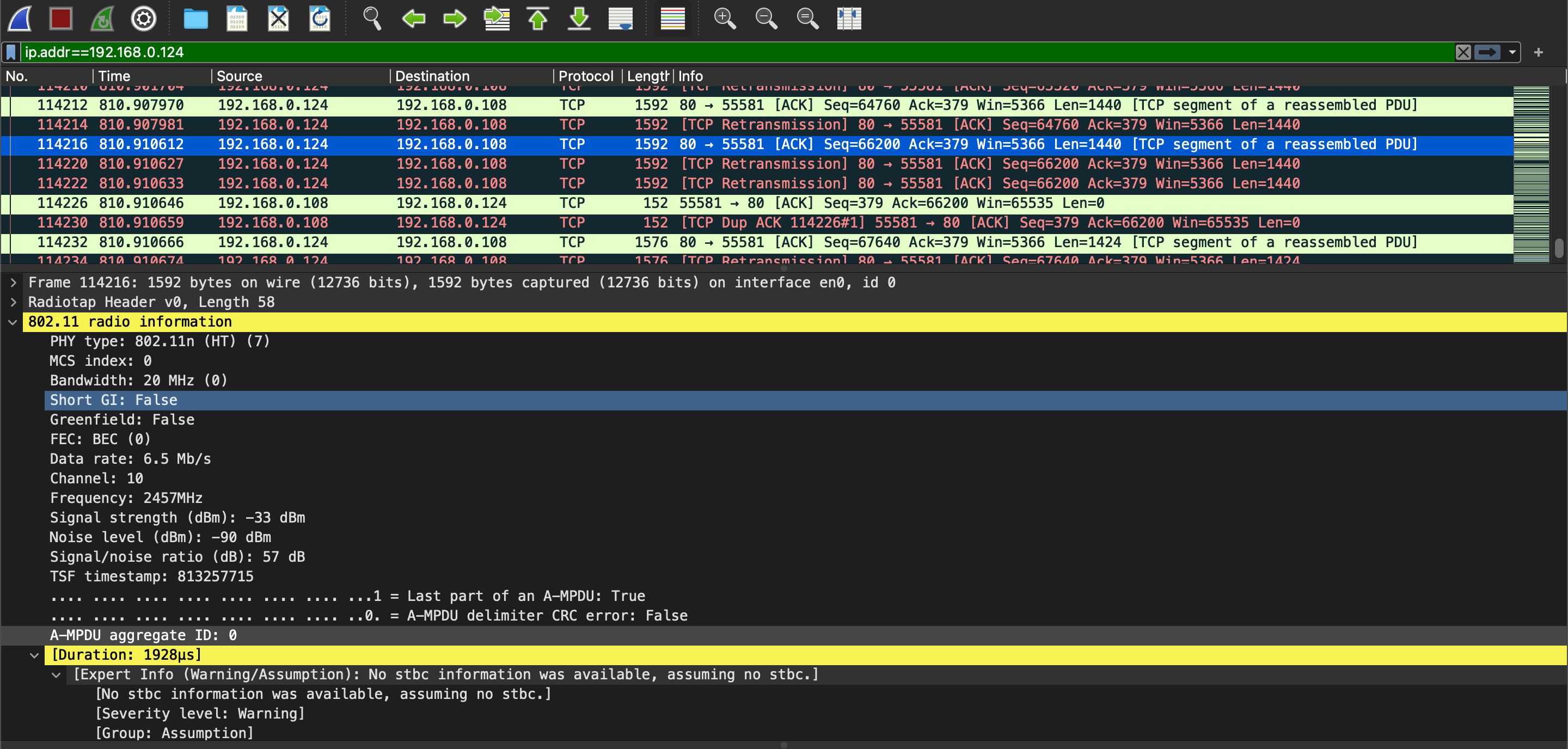Open capture options gear
The height and width of the screenshot is (749, 1568).
(x=144, y=19)
